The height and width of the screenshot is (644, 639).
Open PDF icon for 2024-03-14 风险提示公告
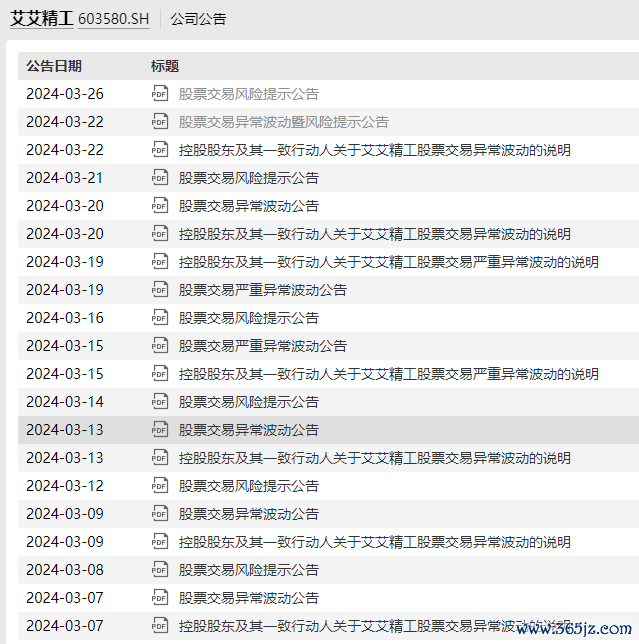pyautogui.click(x=160, y=401)
